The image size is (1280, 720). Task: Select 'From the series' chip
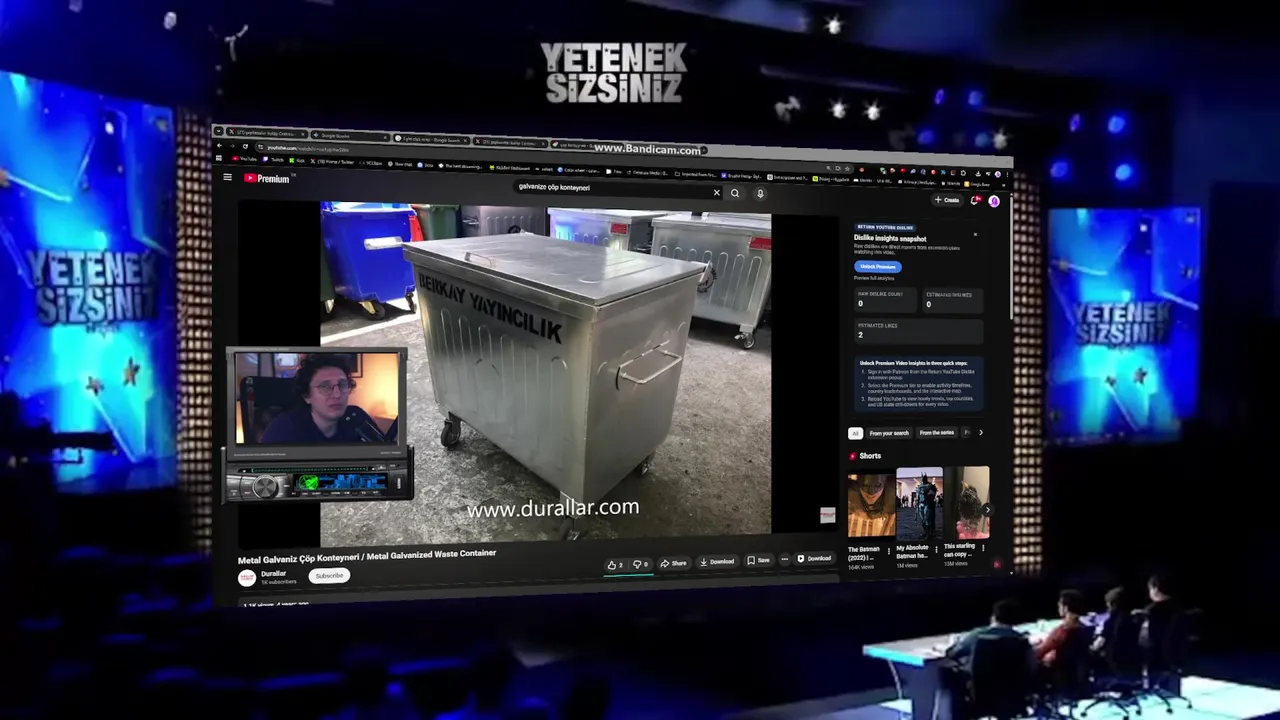(x=937, y=432)
